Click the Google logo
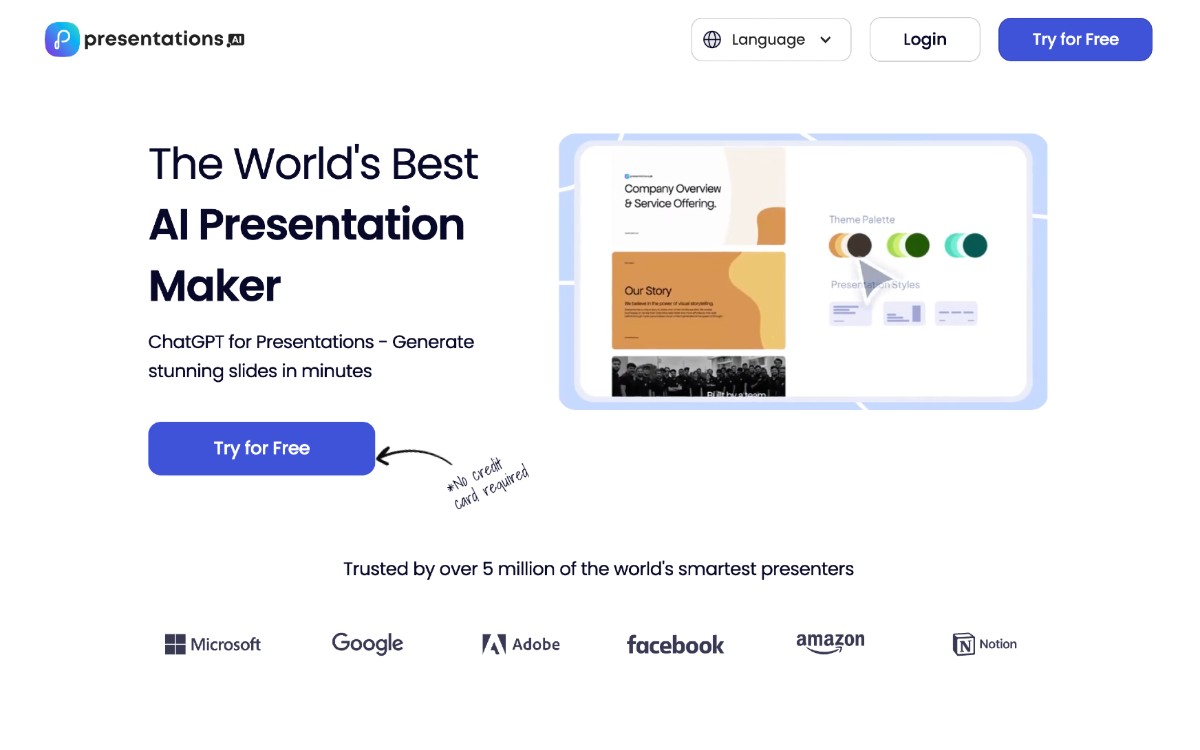 tap(367, 643)
